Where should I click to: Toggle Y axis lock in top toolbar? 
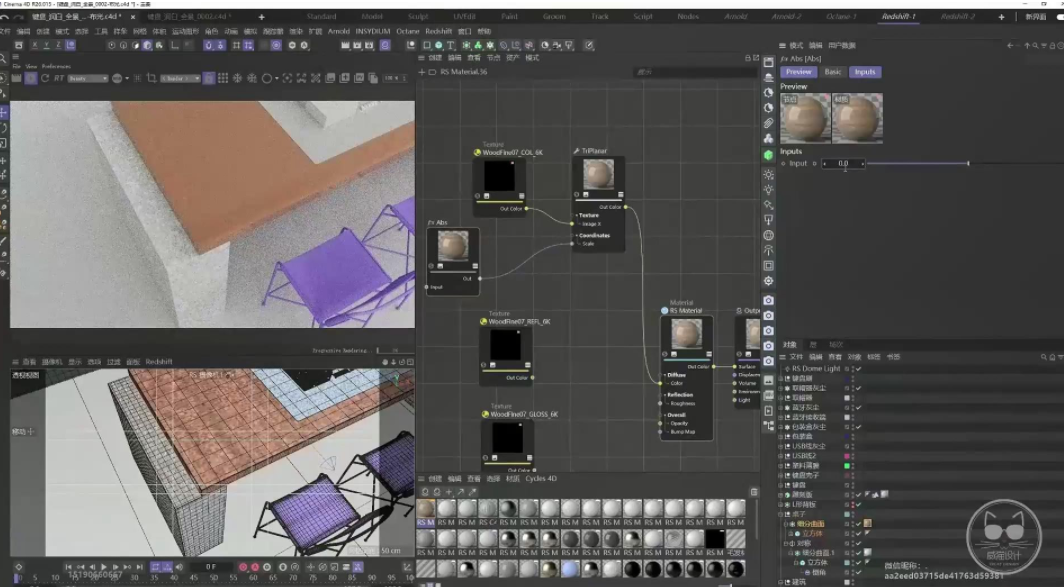coord(47,45)
